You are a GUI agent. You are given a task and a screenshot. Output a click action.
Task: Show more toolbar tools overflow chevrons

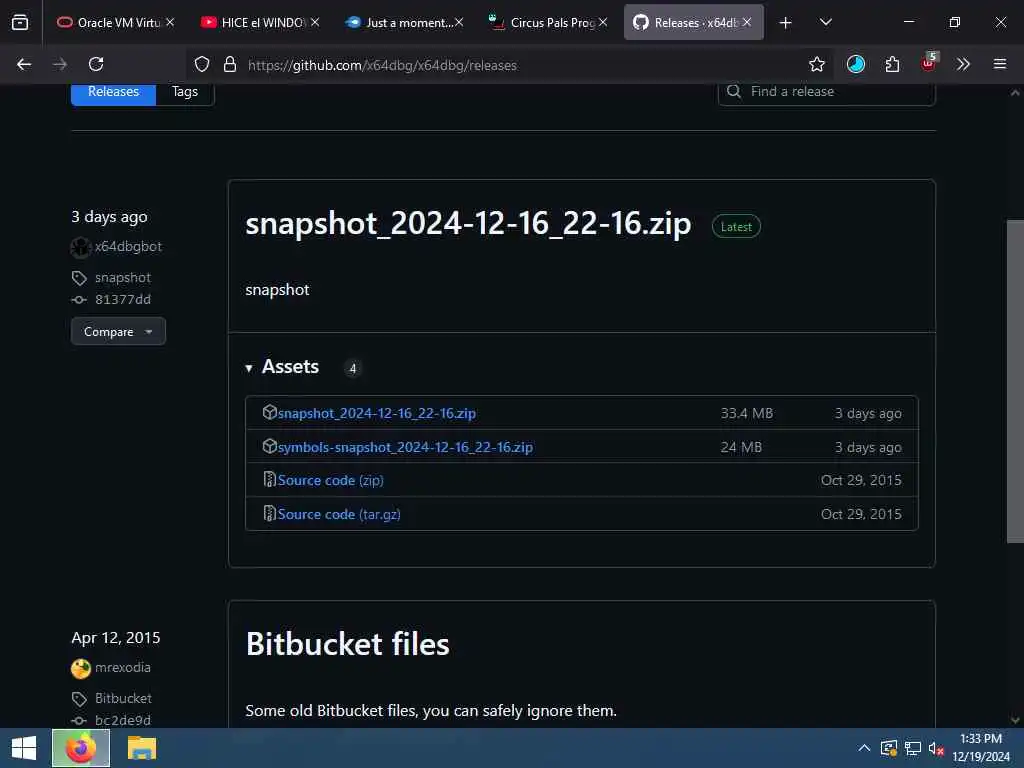963,64
